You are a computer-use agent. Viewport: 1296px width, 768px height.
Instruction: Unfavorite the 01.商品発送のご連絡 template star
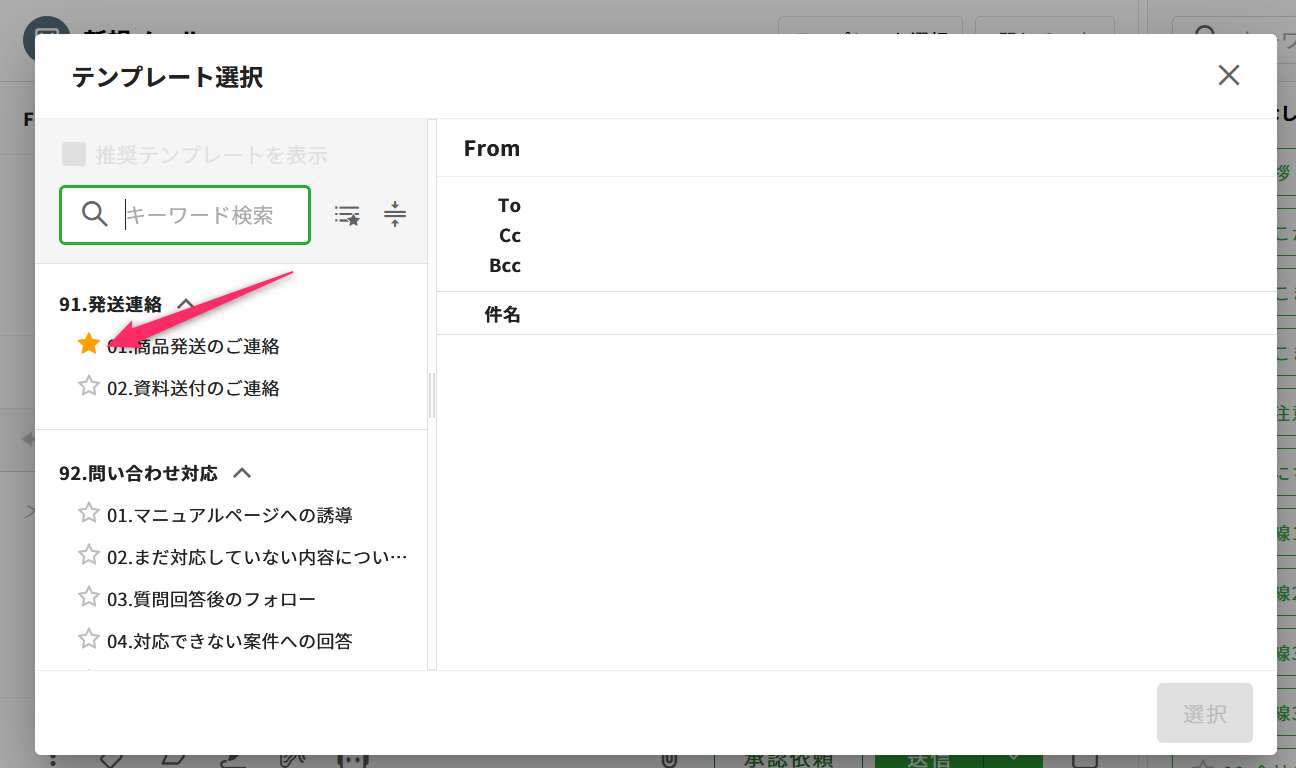tap(89, 344)
